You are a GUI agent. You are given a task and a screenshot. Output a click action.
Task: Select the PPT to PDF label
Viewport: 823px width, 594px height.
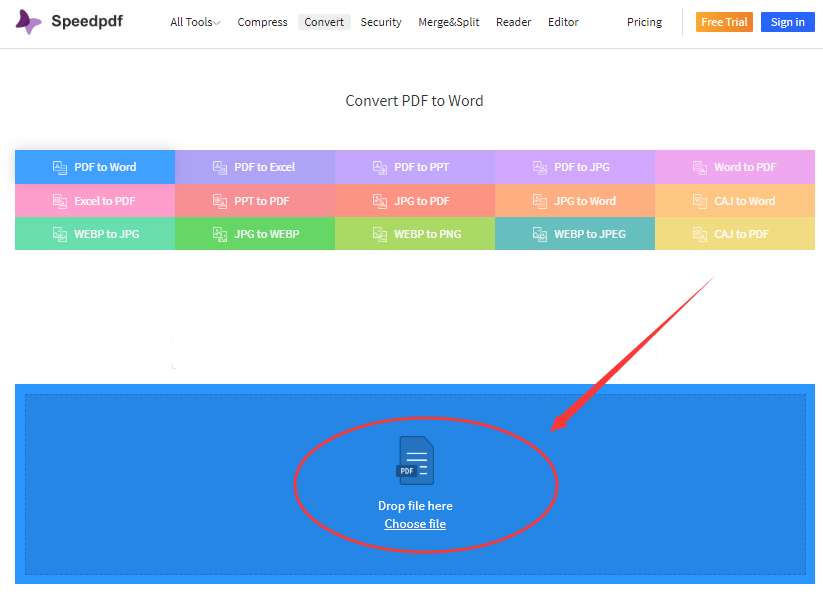[x=261, y=201]
